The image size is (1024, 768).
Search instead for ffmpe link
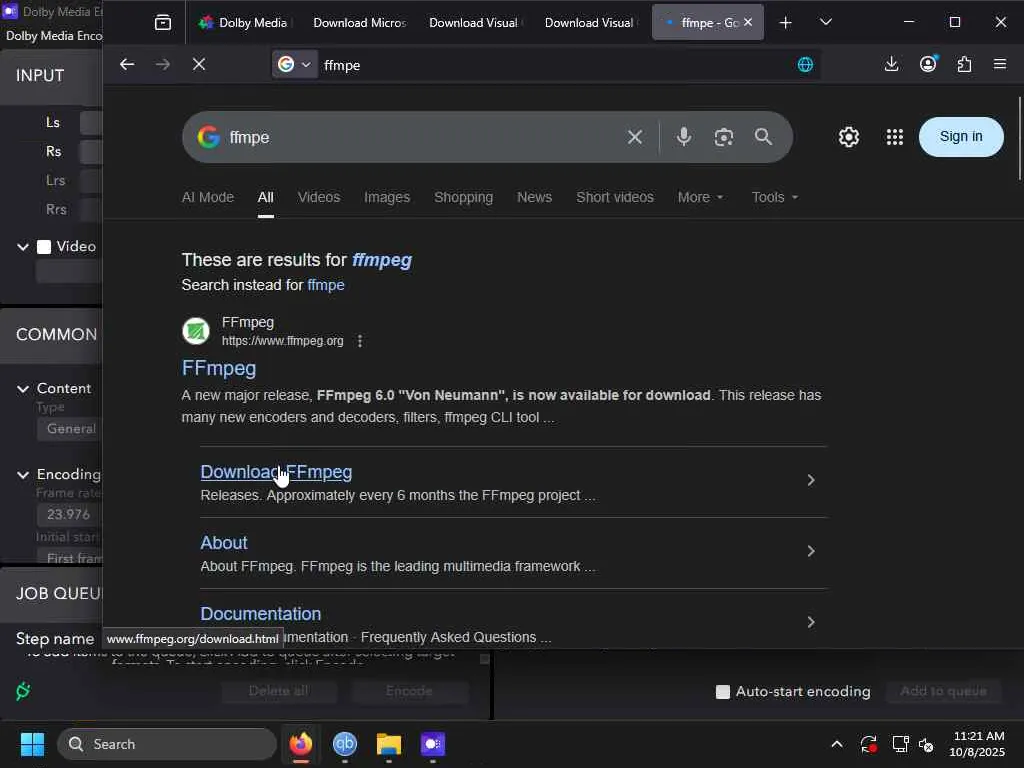pos(326,285)
